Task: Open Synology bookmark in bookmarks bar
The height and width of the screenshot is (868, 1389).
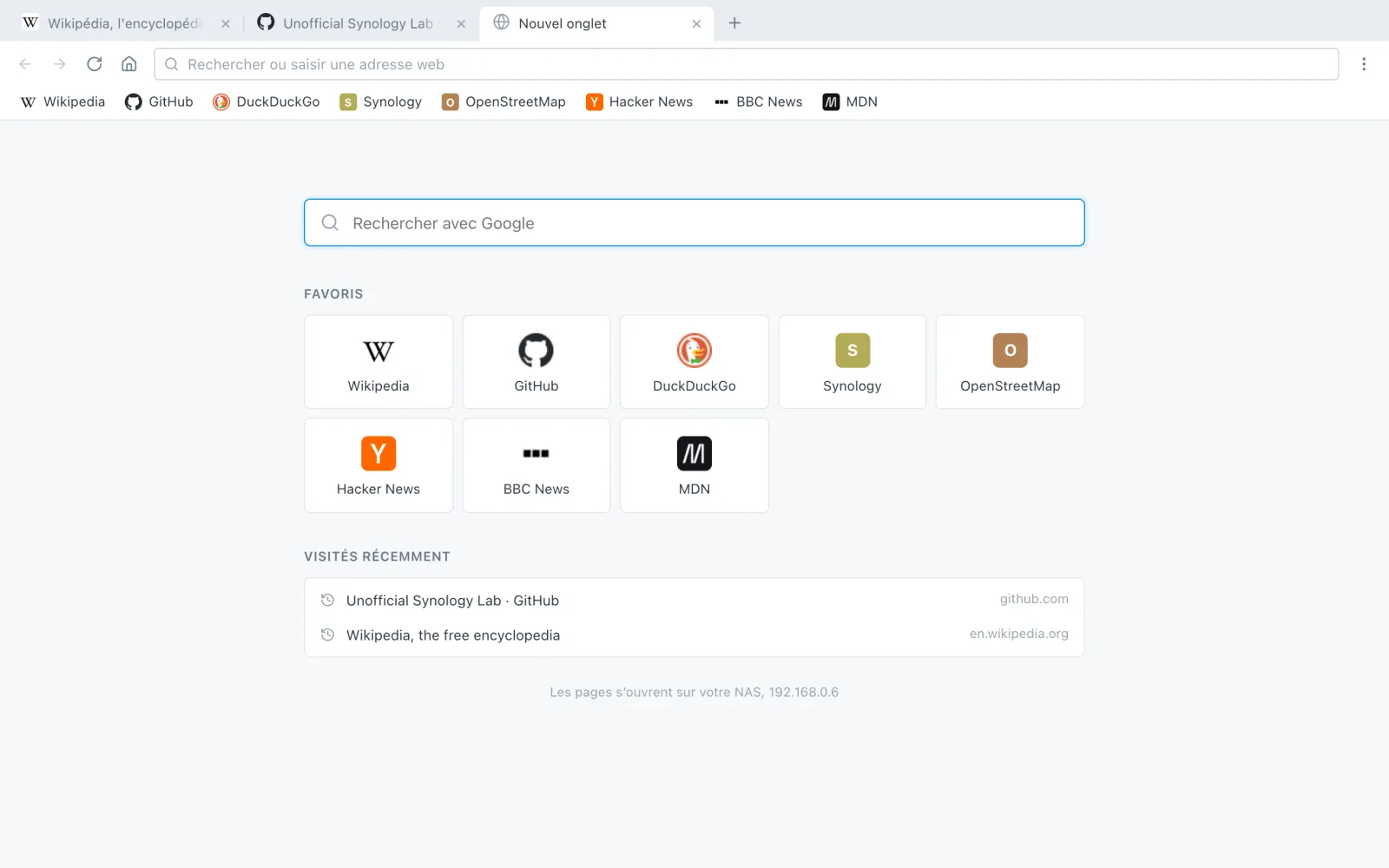Action: pos(381,102)
